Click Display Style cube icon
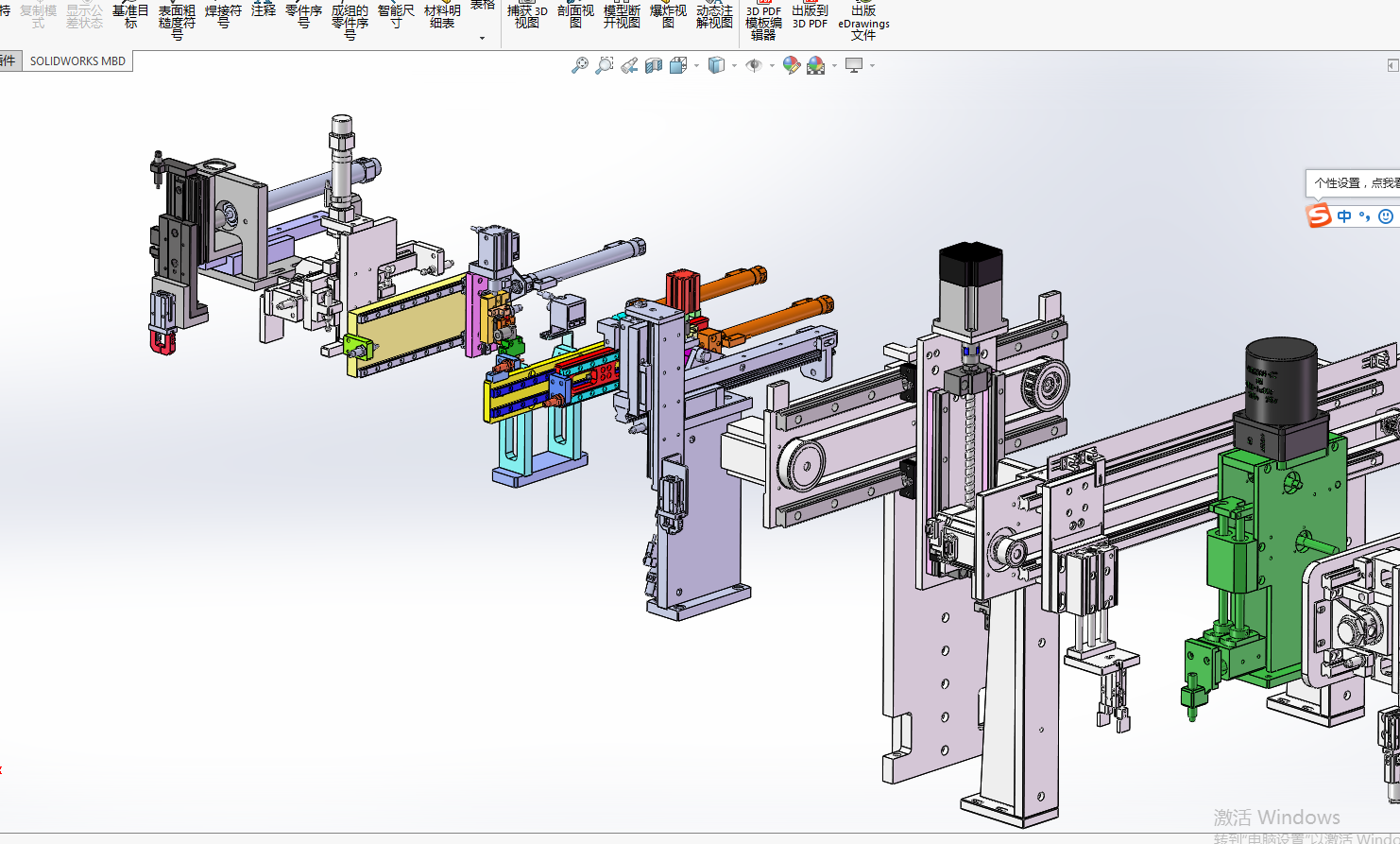 point(717,65)
